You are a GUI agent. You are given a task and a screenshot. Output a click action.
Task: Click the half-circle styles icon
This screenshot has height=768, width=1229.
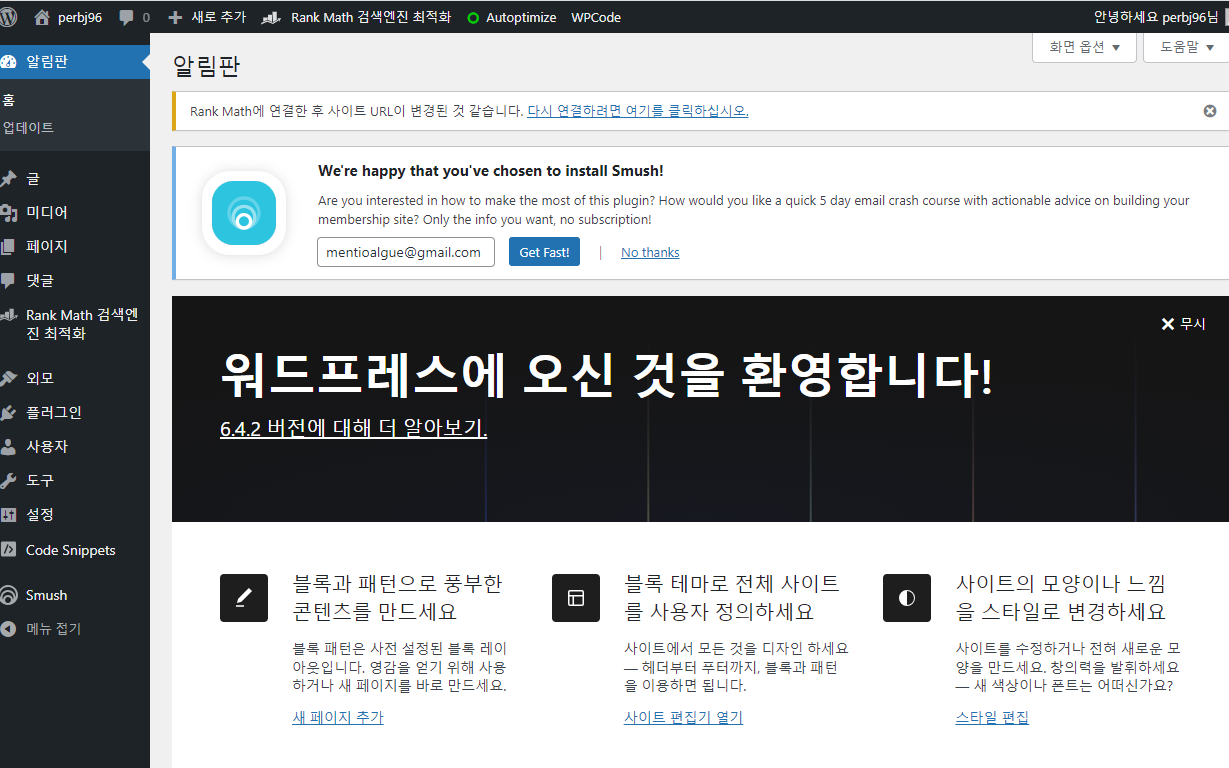click(907, 598)
